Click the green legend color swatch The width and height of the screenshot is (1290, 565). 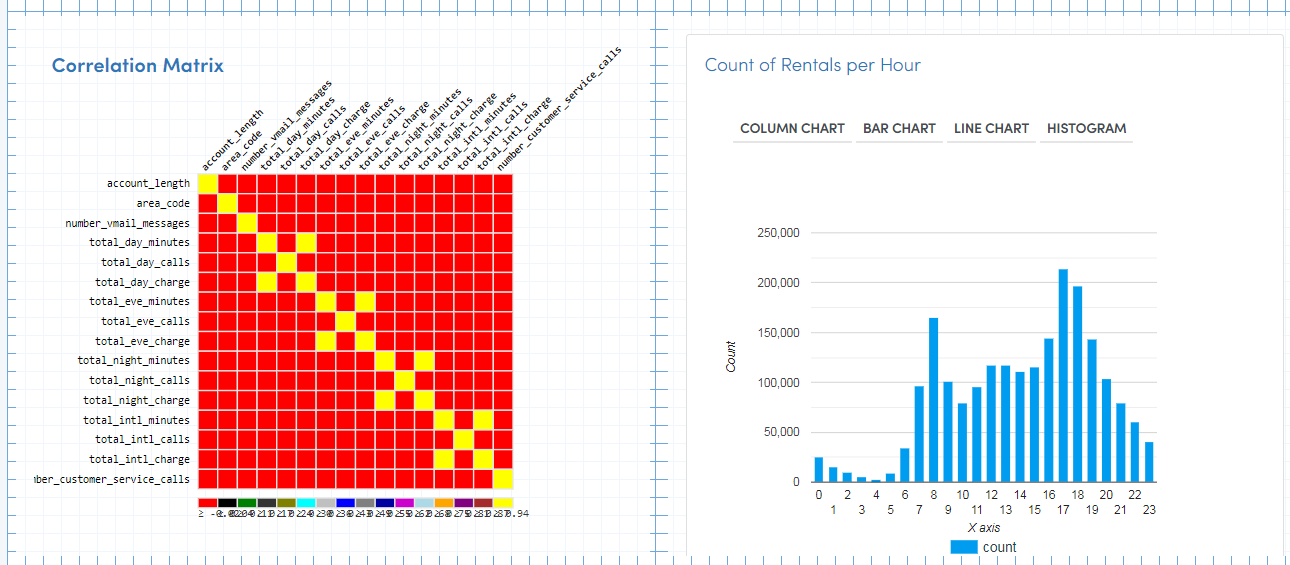(247, 503)
